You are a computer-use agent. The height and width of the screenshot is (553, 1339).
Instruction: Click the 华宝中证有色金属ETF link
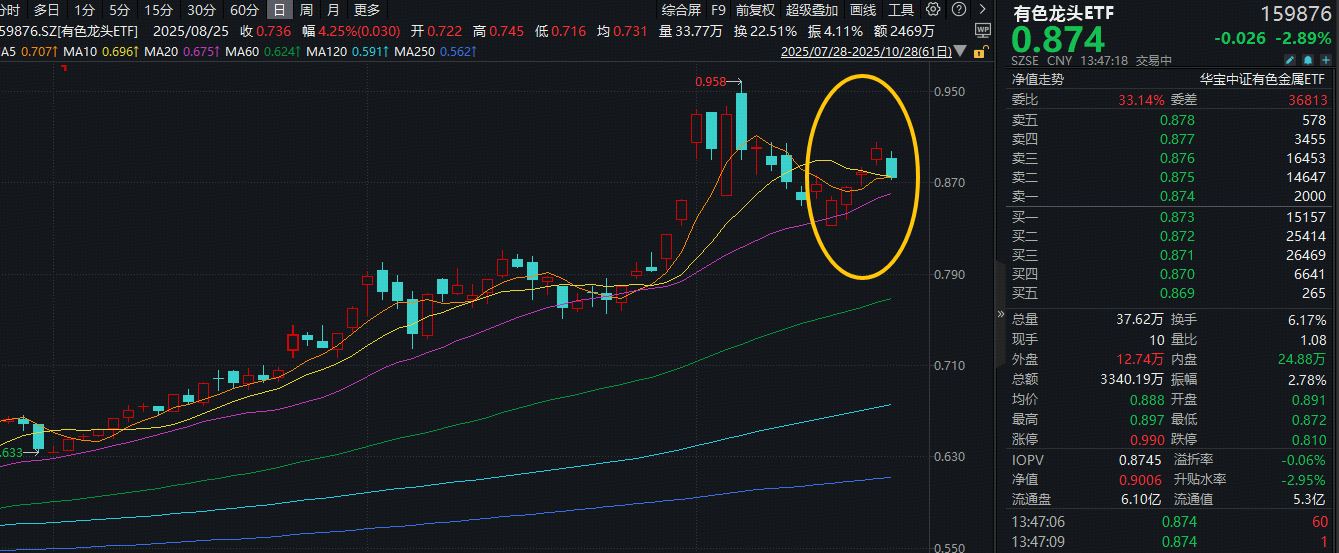(x=1262, y=79)
